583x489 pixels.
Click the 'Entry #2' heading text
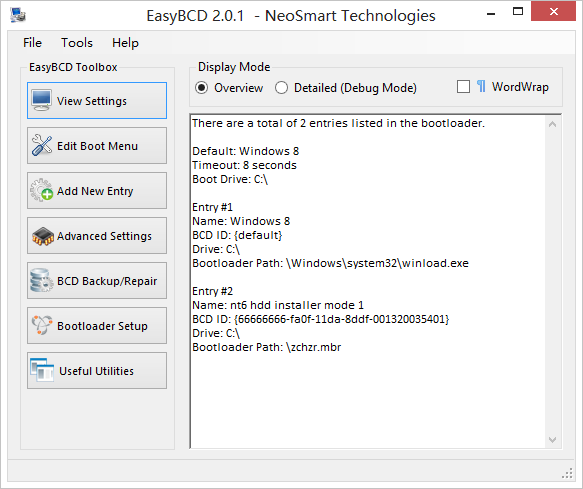point(212,291)
